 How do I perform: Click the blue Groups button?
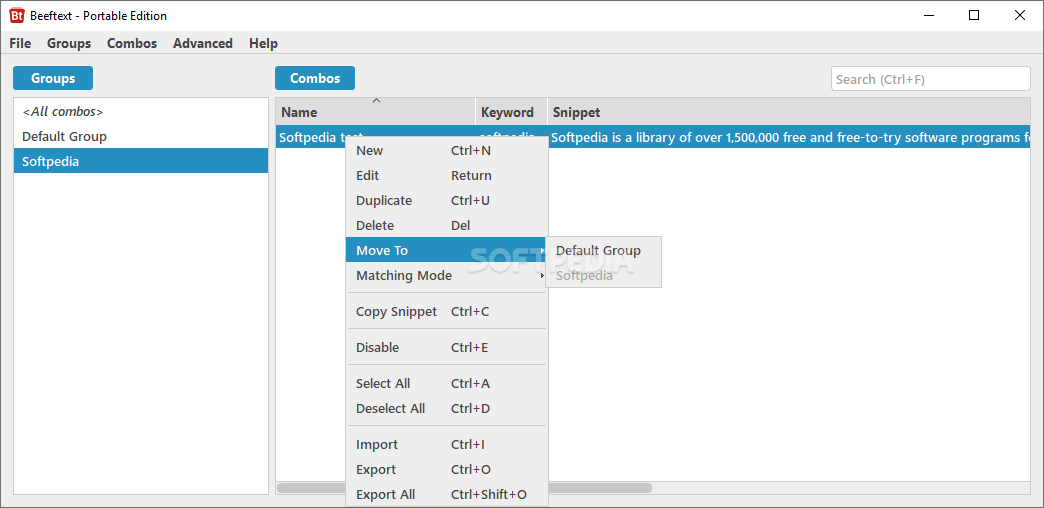coord(53,78)
